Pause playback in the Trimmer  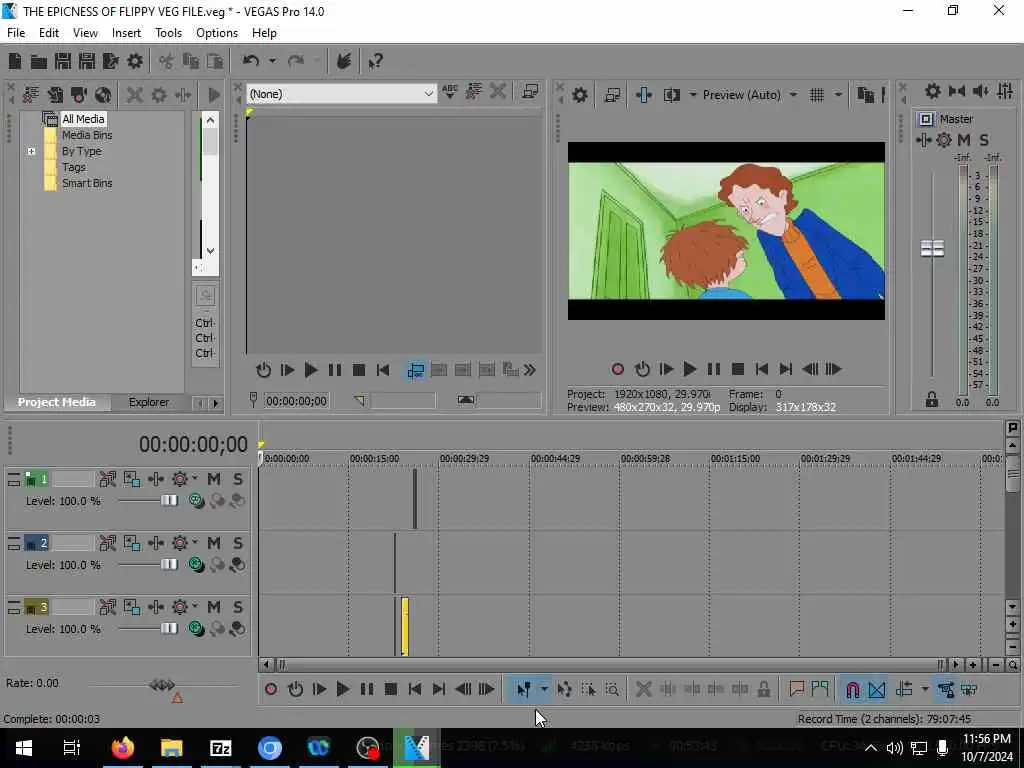334,371
